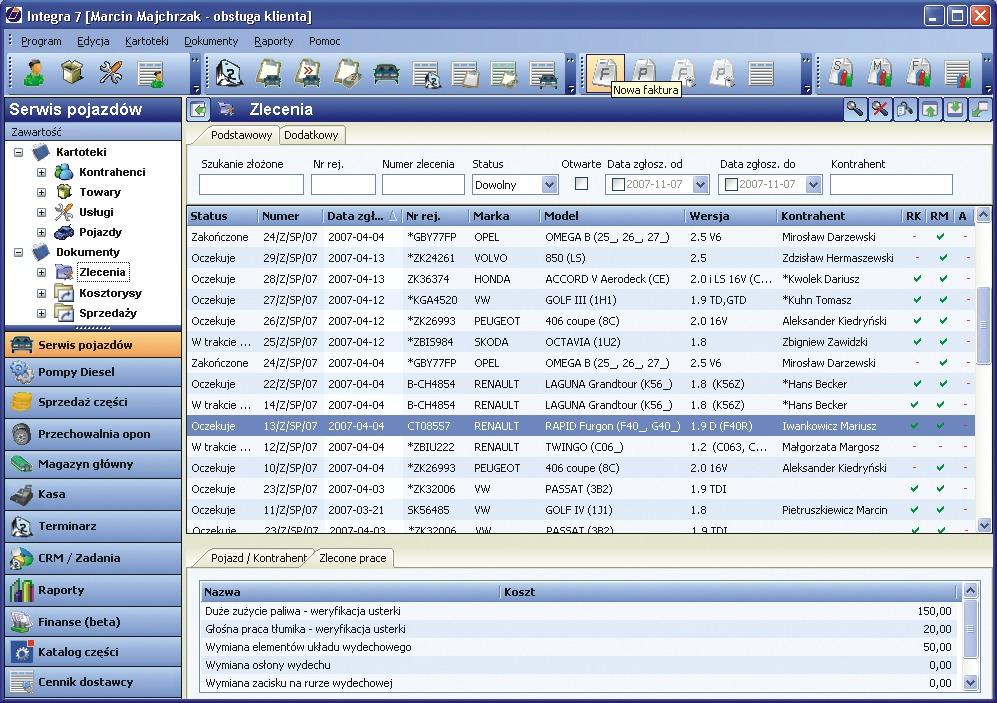Click the standalone blue car toolbar icon
The image size is (997, 703).
386,74
